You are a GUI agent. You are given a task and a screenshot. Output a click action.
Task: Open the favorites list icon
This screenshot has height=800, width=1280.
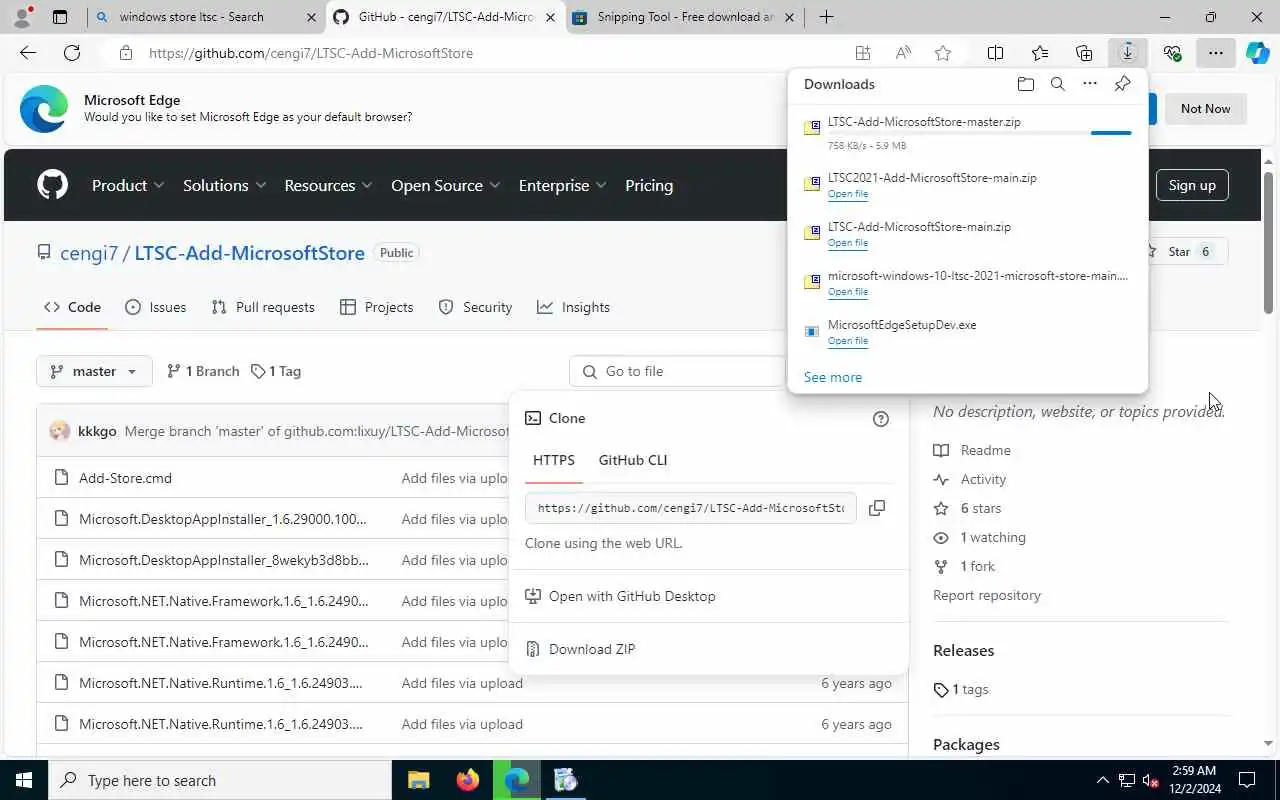1040,53
